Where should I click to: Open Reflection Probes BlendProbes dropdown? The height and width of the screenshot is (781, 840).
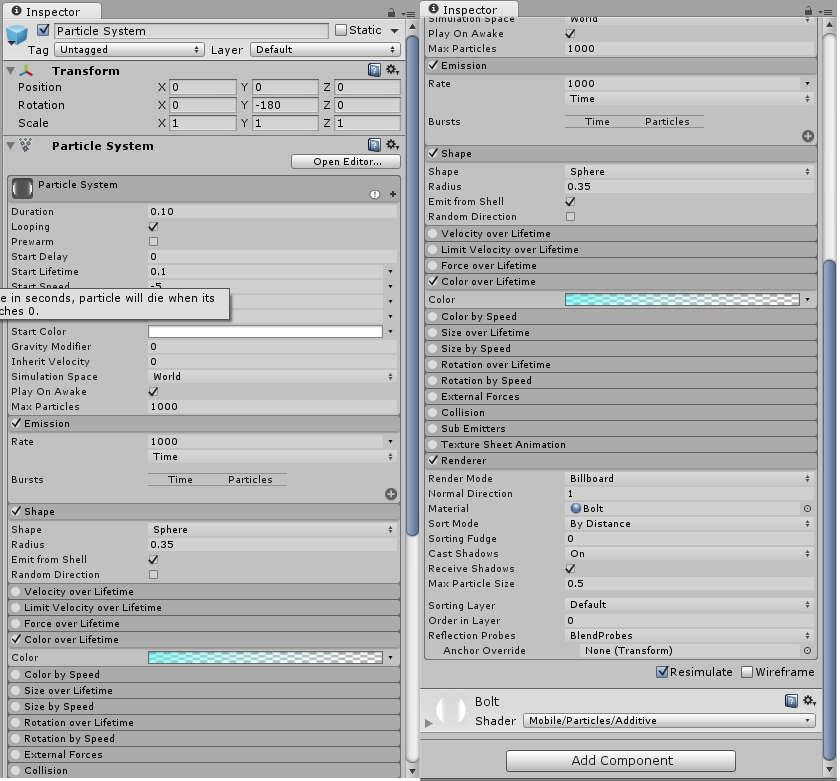(689, 635)
